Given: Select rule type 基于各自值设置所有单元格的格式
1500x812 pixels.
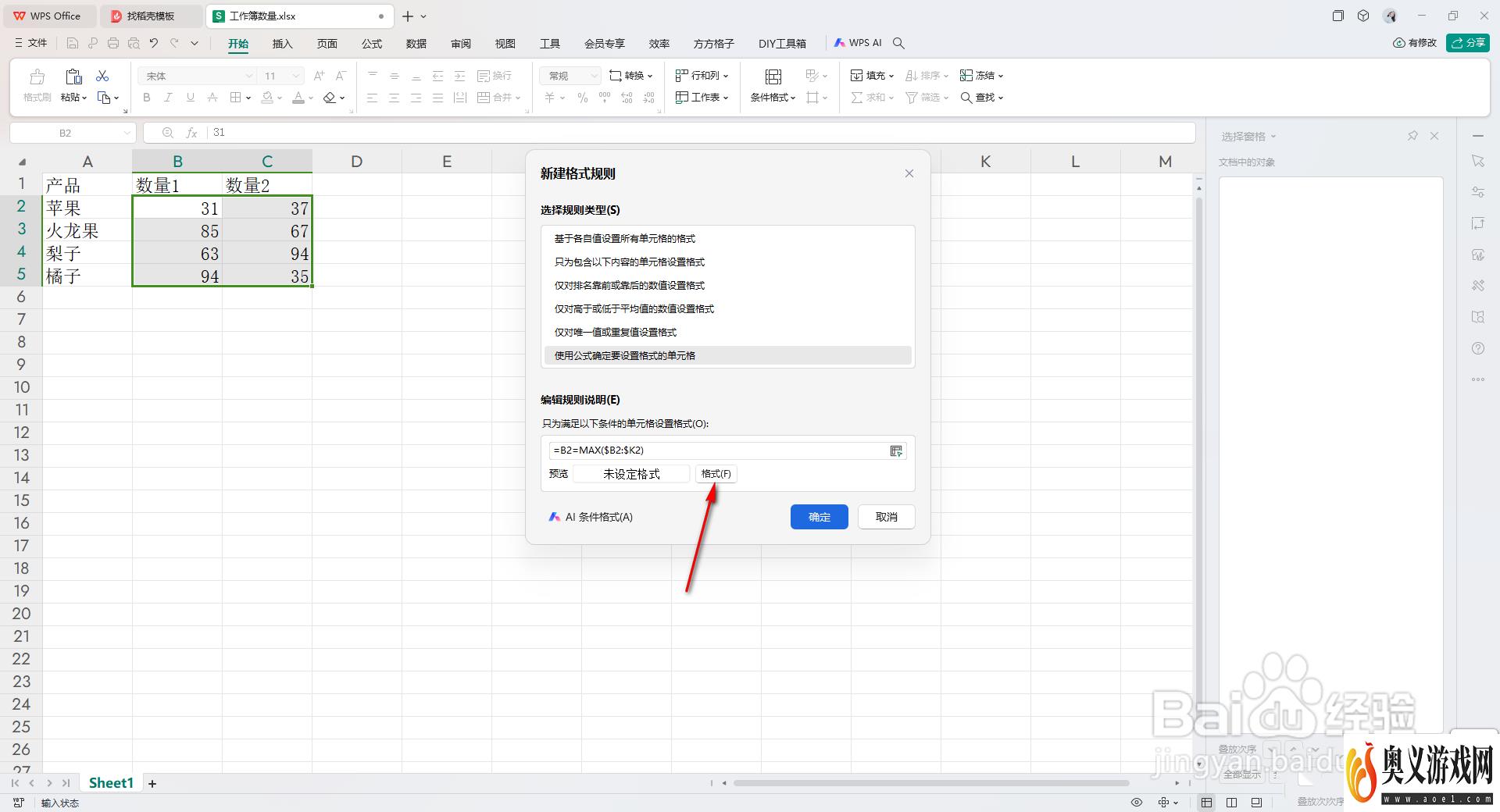Looking at the screenshot, I should pyautogui.click(x=727, y=239).
